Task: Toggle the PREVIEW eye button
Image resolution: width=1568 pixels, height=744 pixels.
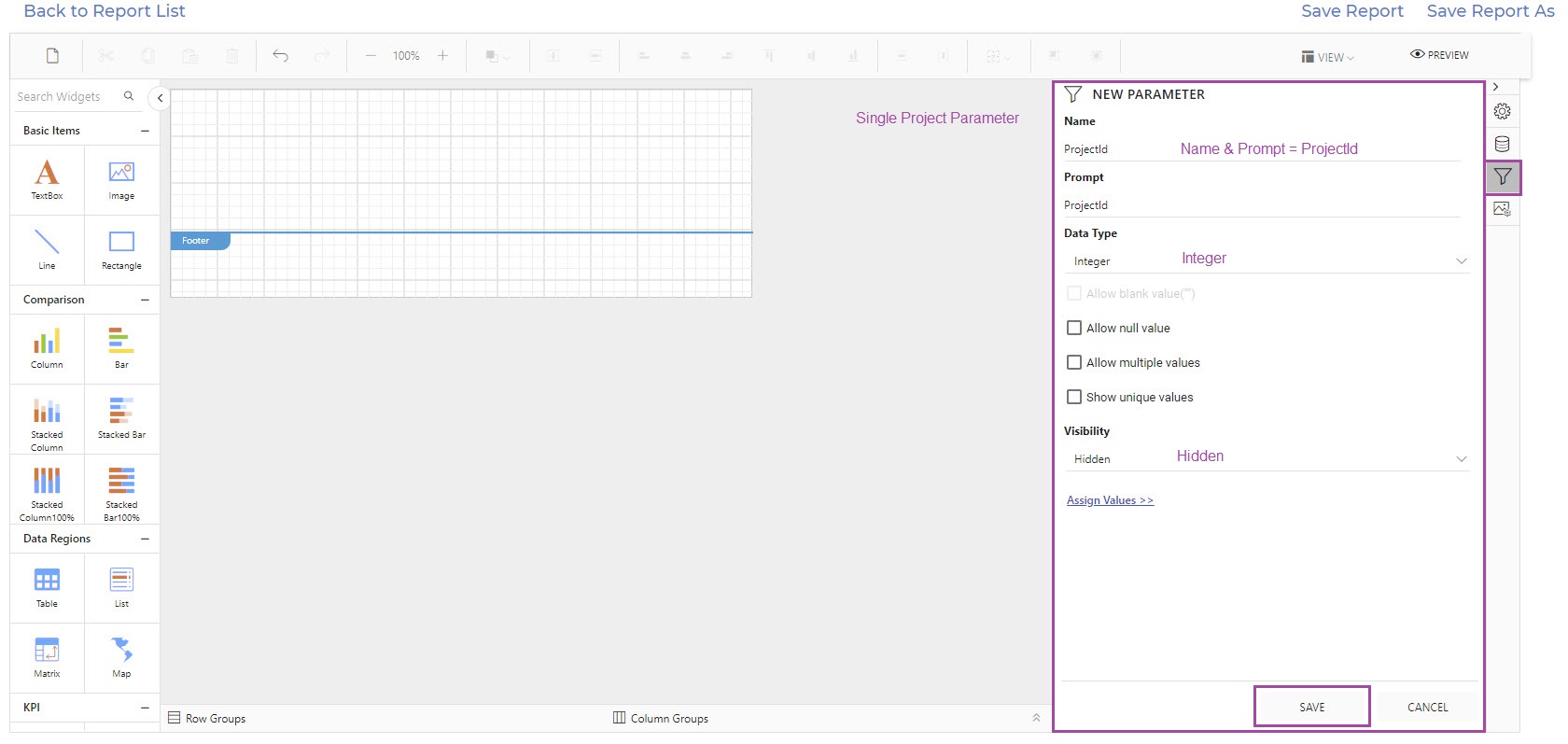Action: click(x=1439, y=55)
